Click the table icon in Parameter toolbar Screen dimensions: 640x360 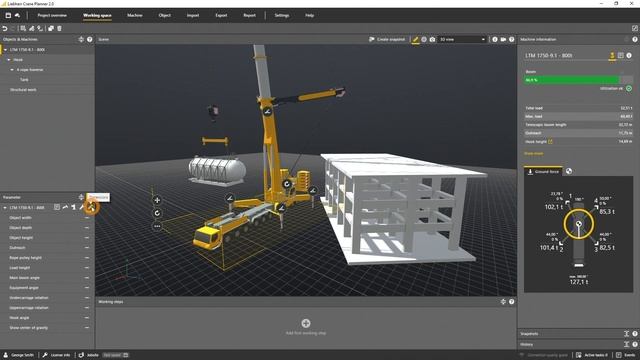coord(57,207)
